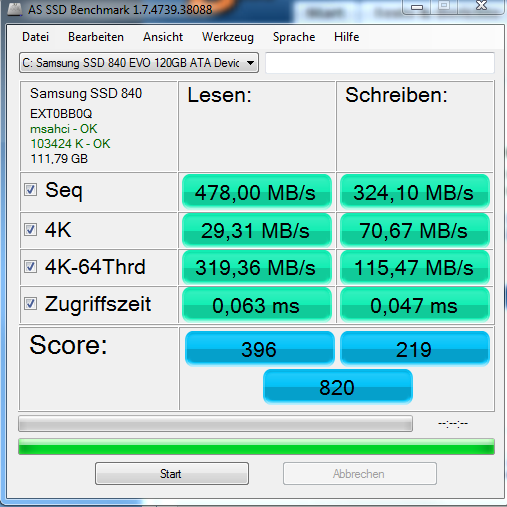Screen dimensions: 507x507
Task: Open the Sprache menu
Action: coord(294,37)
